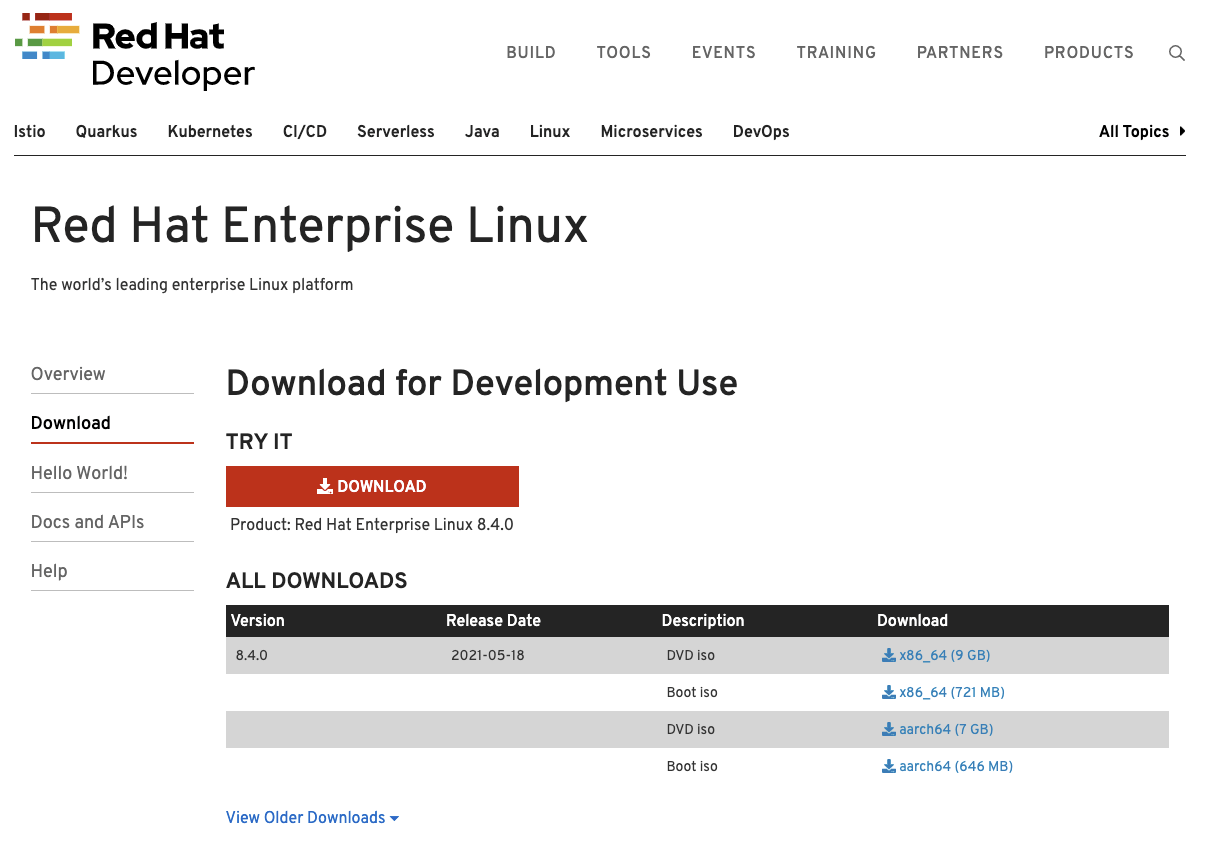
Task: Navigate to the Microservices topic
Action: [x=651, y=132]
